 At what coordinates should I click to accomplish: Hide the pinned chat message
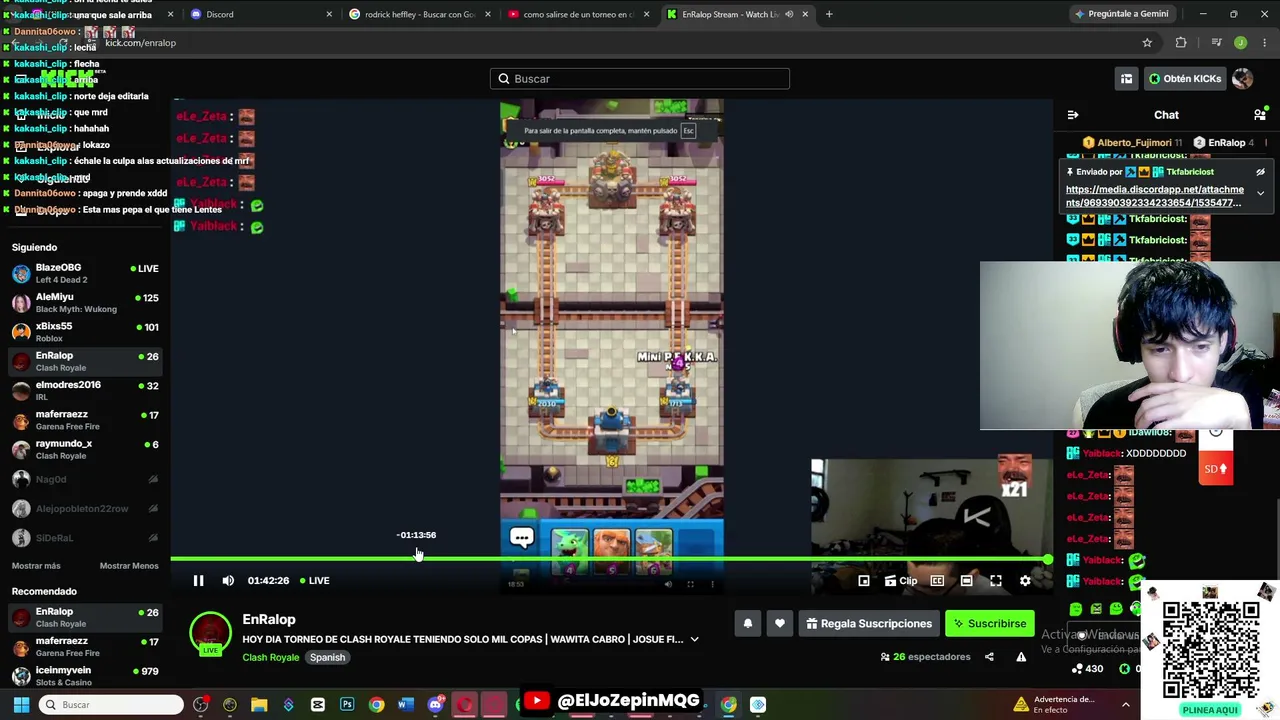1260,172
